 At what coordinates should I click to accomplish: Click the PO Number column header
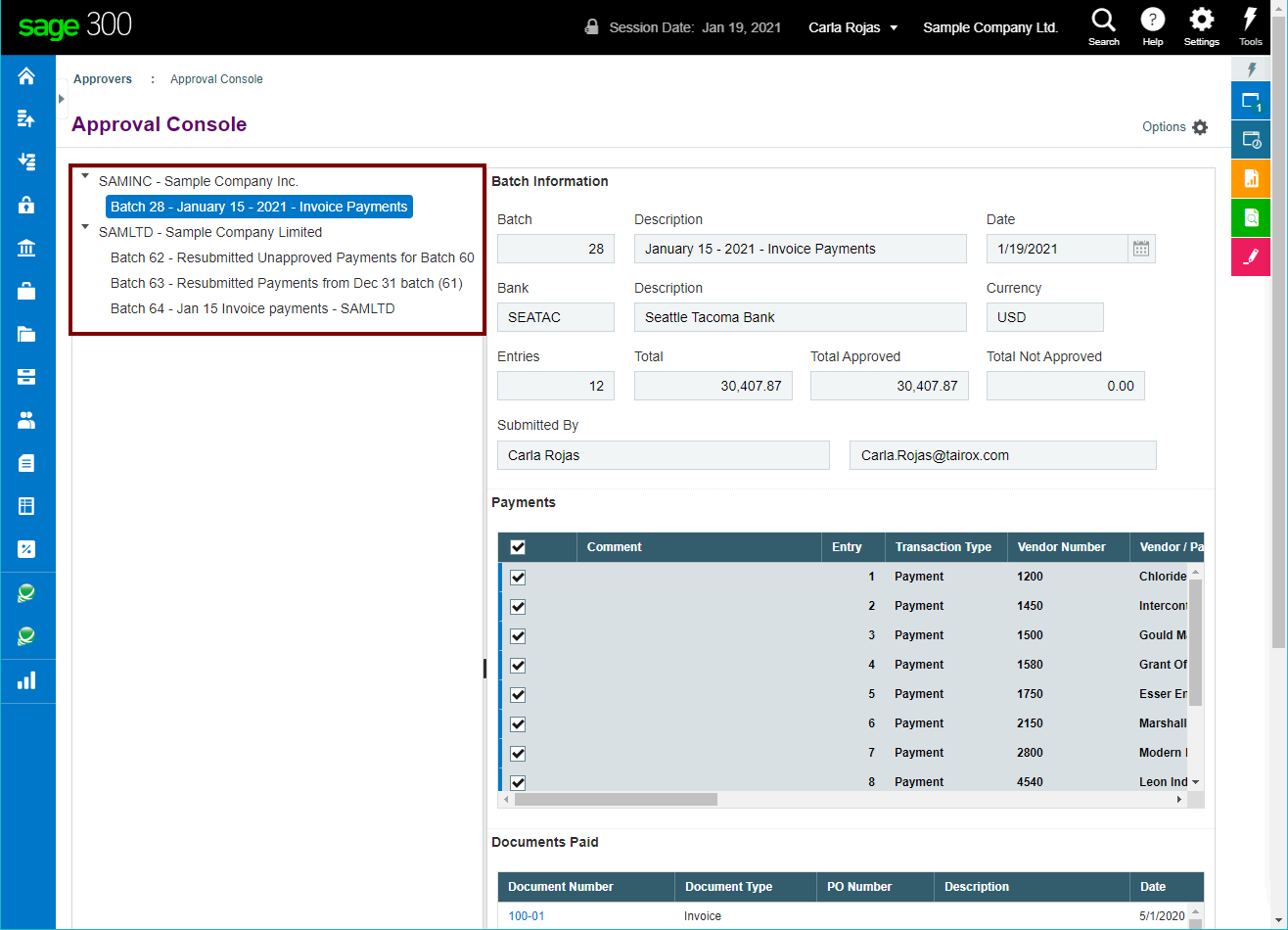tap(875, 887)
